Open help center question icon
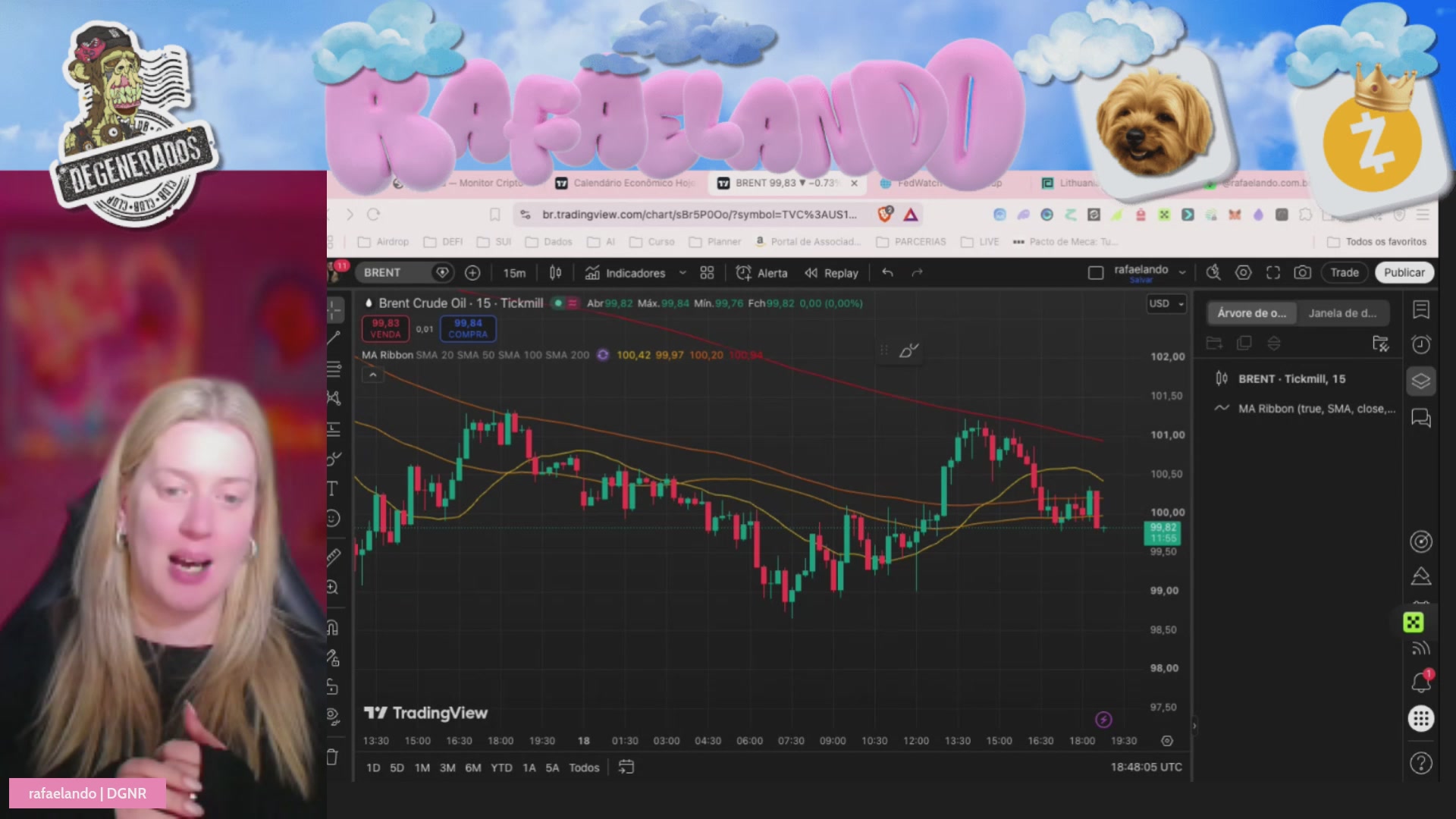The image size is (1456, 819). tap(1421, 763)
